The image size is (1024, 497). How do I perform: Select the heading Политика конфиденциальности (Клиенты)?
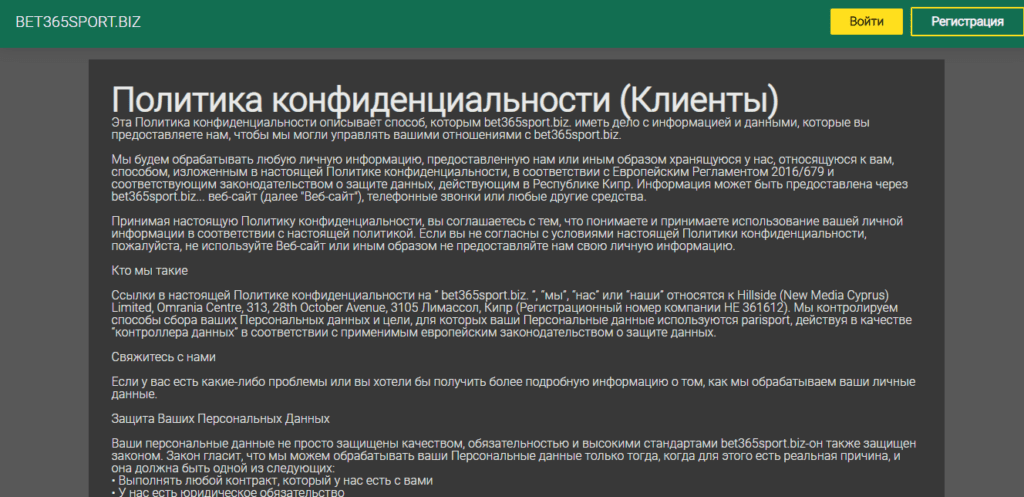coord(445,99)
